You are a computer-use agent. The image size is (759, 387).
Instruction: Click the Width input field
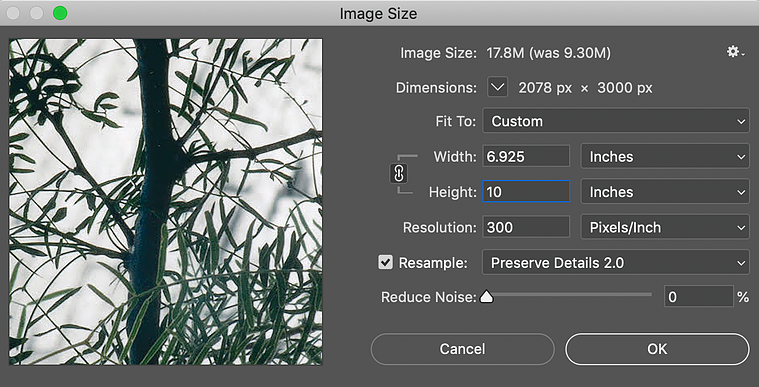click(x=526, y=156)
